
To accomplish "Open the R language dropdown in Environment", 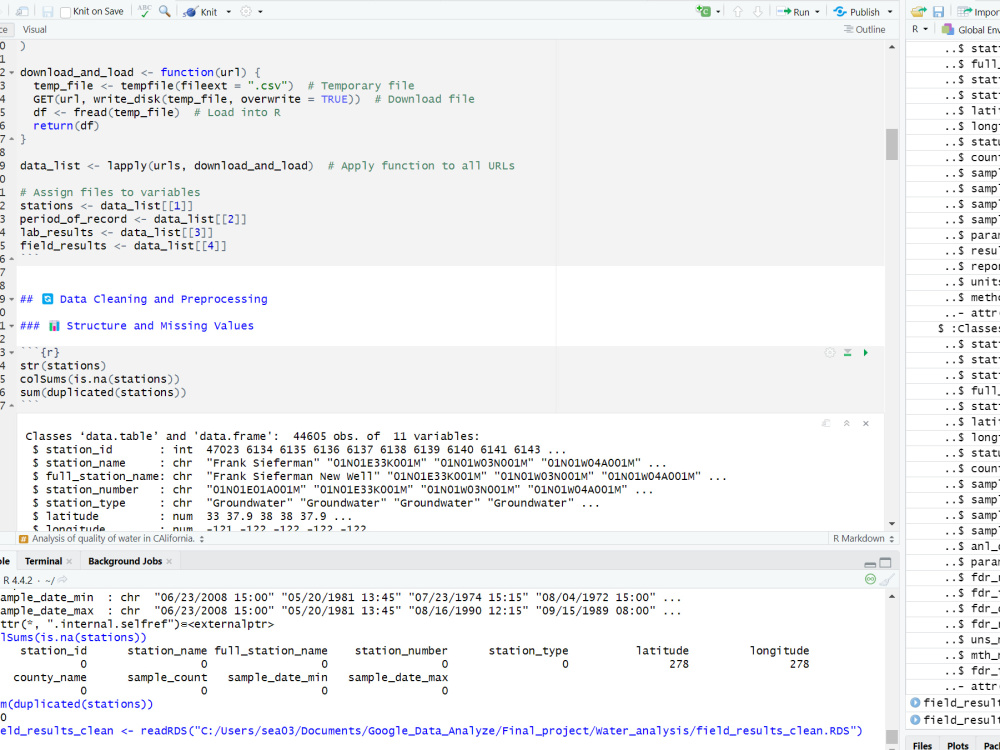I will point(920,29).
